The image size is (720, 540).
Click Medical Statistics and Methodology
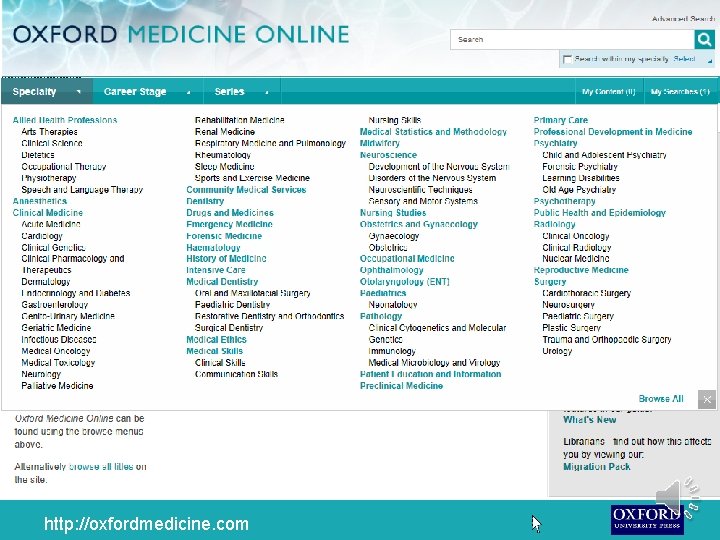click(433, 132)
